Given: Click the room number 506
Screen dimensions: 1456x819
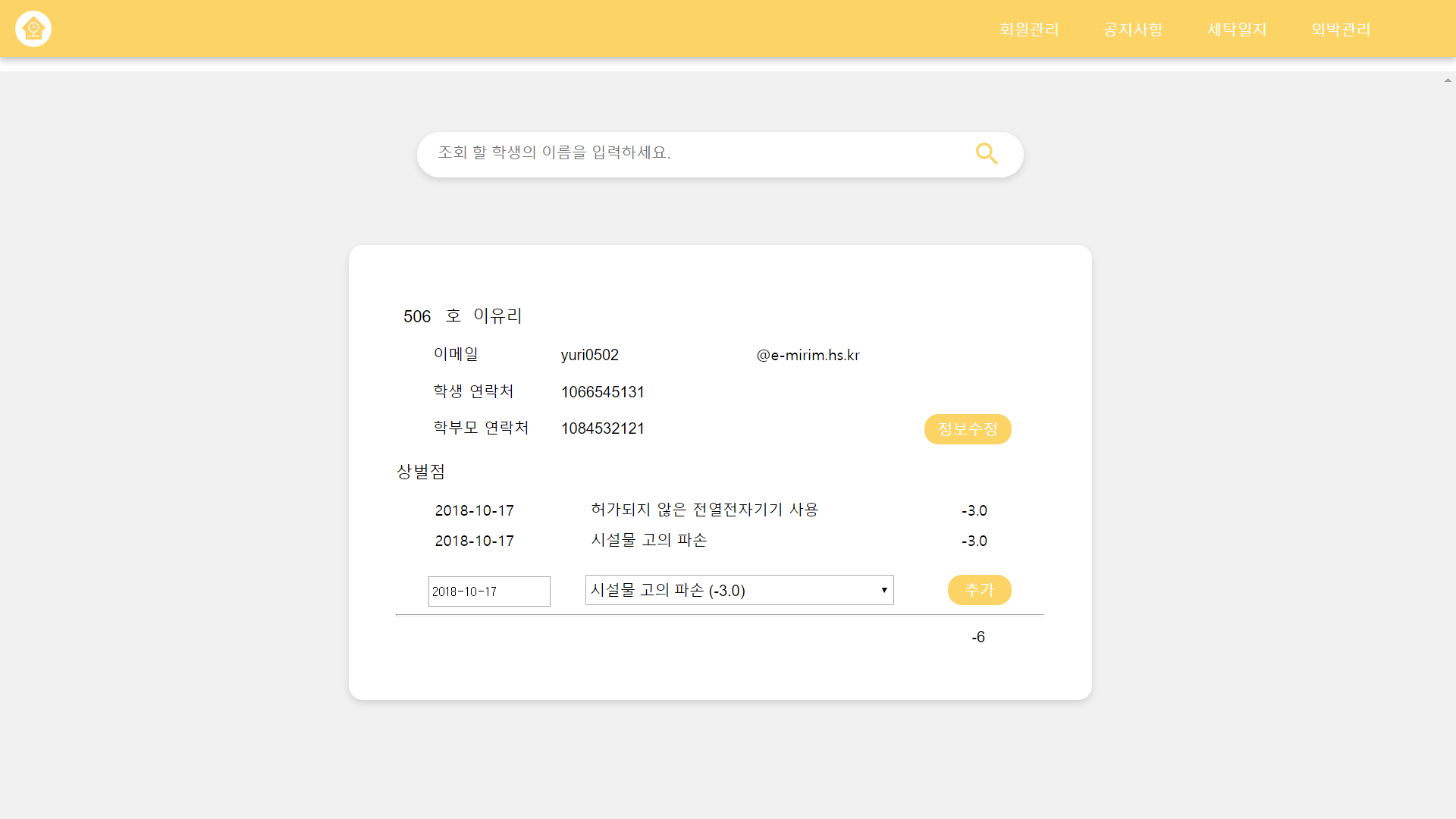Looking at the screenshot, I should point(417,316).
